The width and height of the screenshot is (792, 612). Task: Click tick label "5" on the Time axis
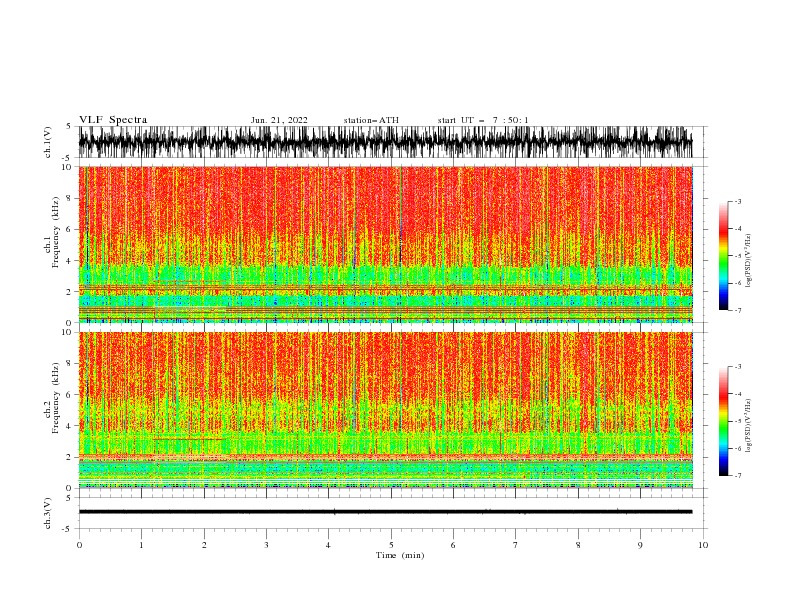pos(391,545)
